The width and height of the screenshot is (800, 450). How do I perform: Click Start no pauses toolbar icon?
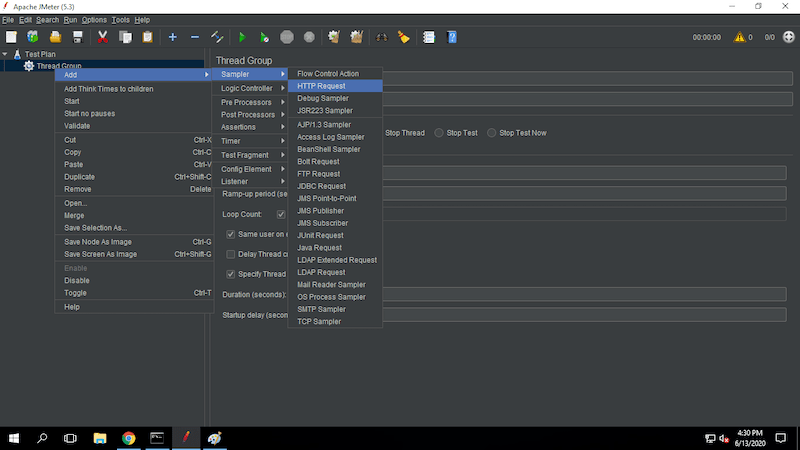coord(264,37)
